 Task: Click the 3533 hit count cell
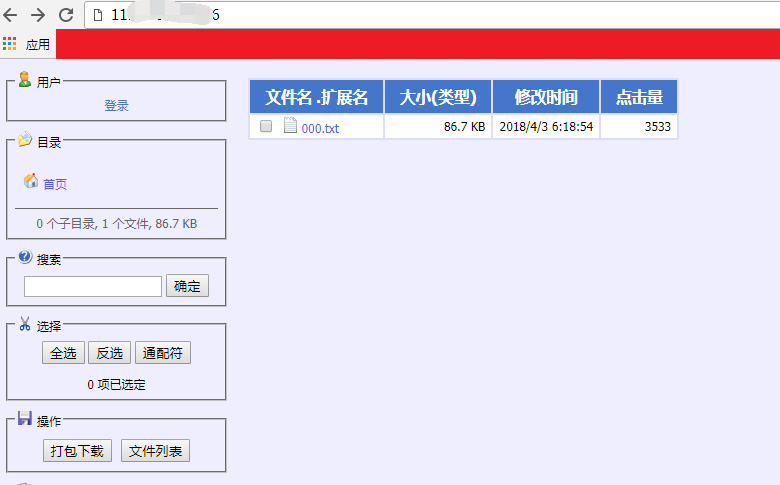(639, 126)
